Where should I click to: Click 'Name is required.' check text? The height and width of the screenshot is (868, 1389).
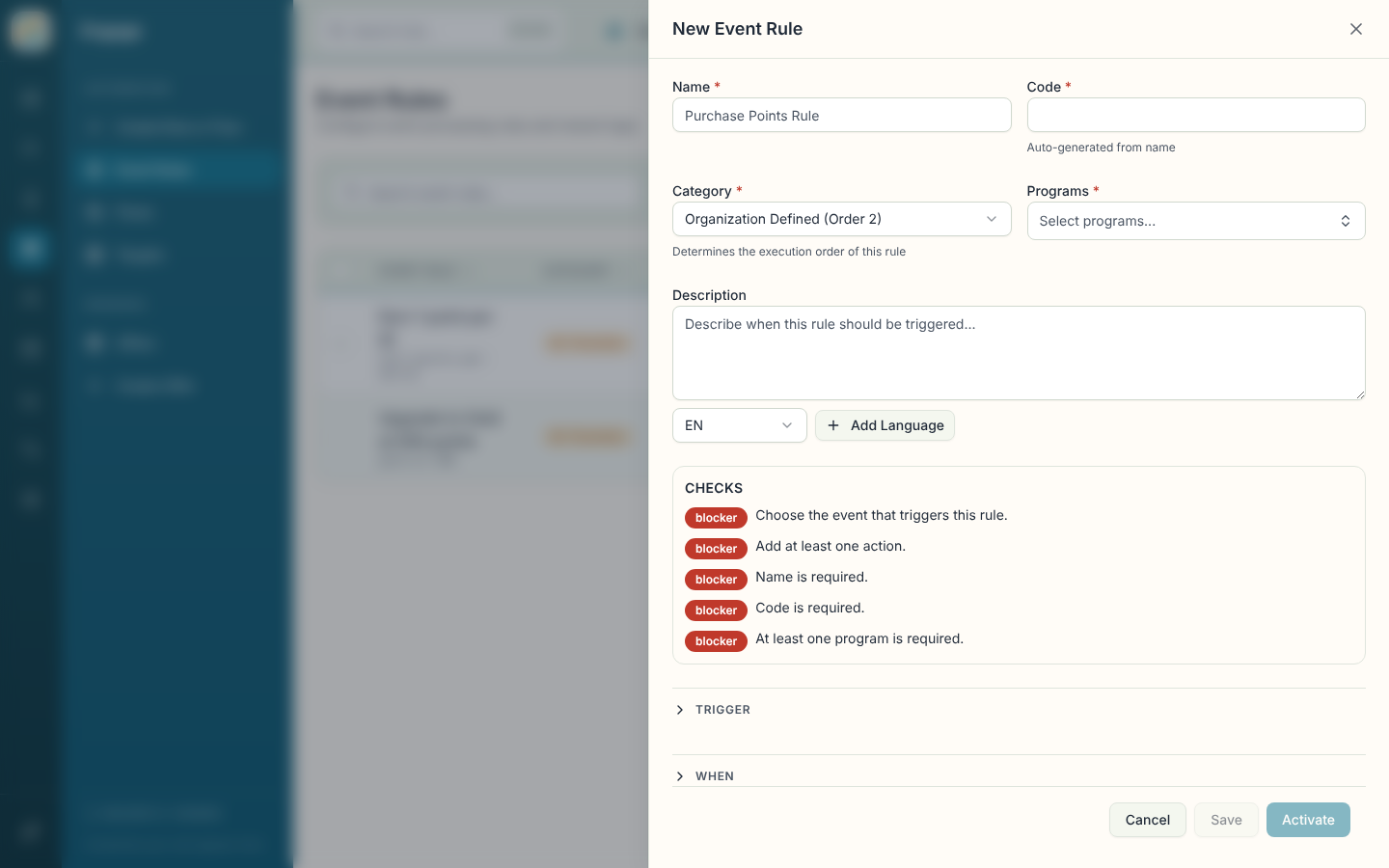(811, 577)
